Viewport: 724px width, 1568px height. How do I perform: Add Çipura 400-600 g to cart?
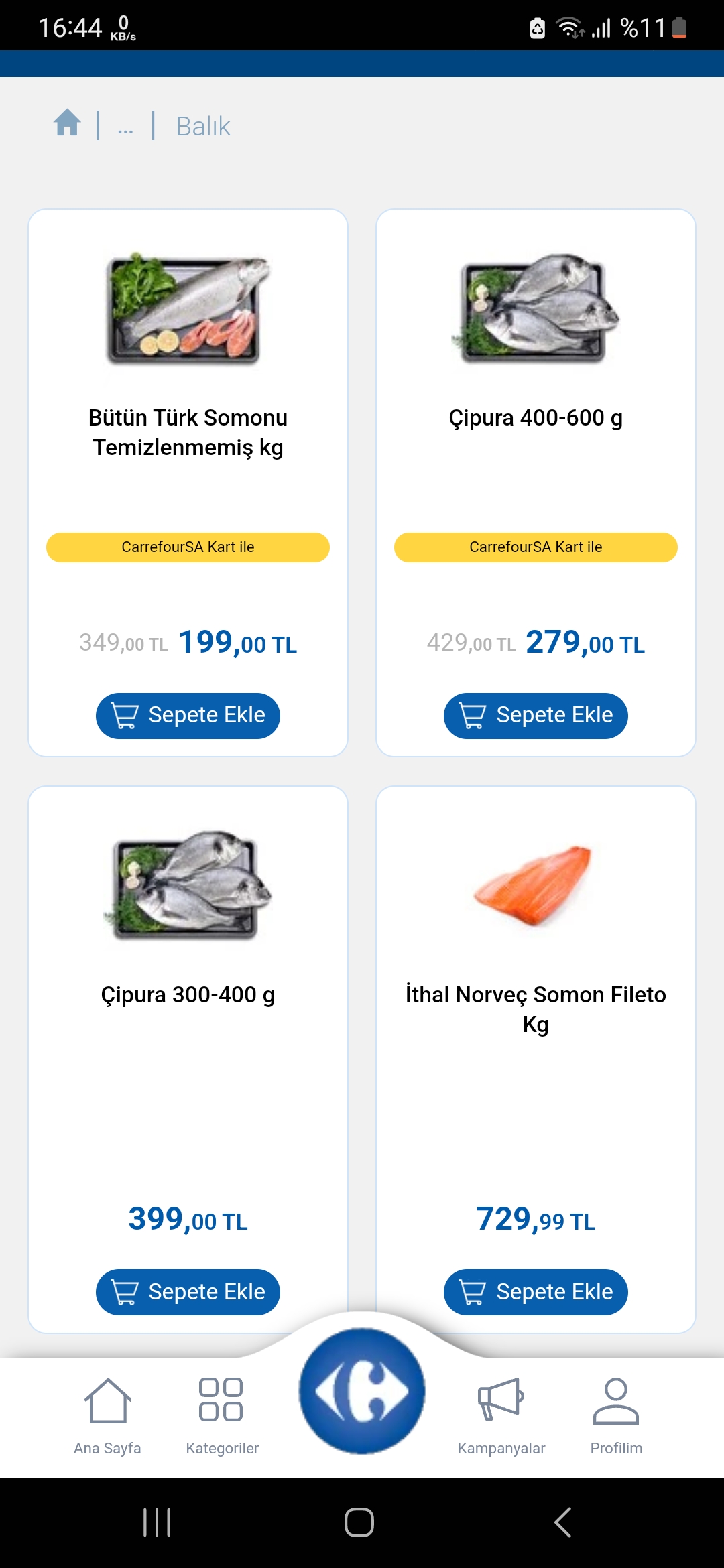click(536, 716)
